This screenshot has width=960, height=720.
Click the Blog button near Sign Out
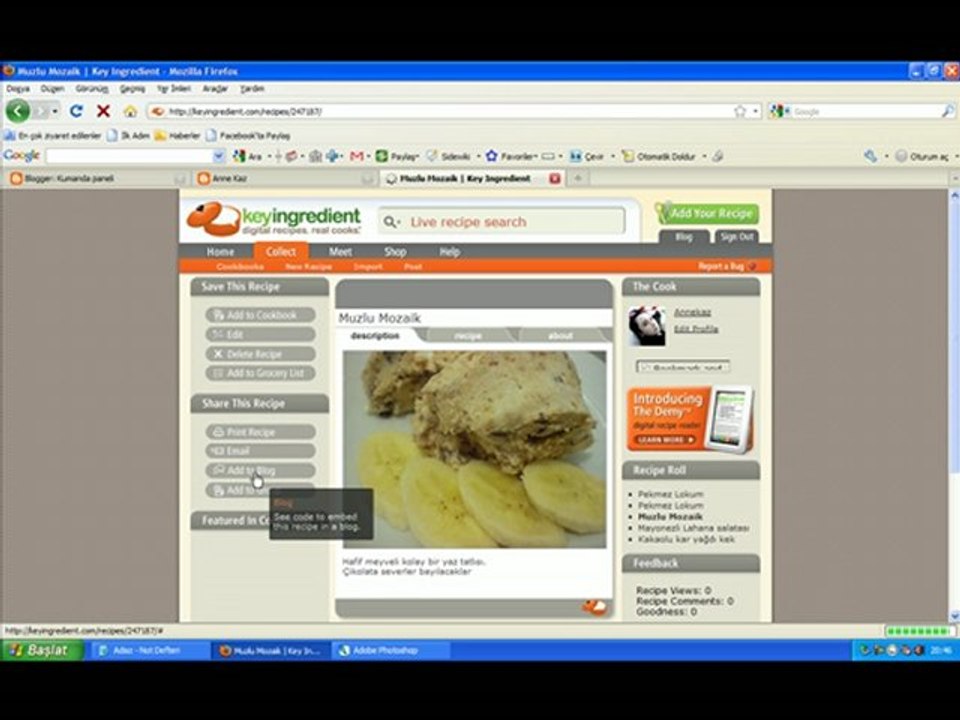[684, 237]
